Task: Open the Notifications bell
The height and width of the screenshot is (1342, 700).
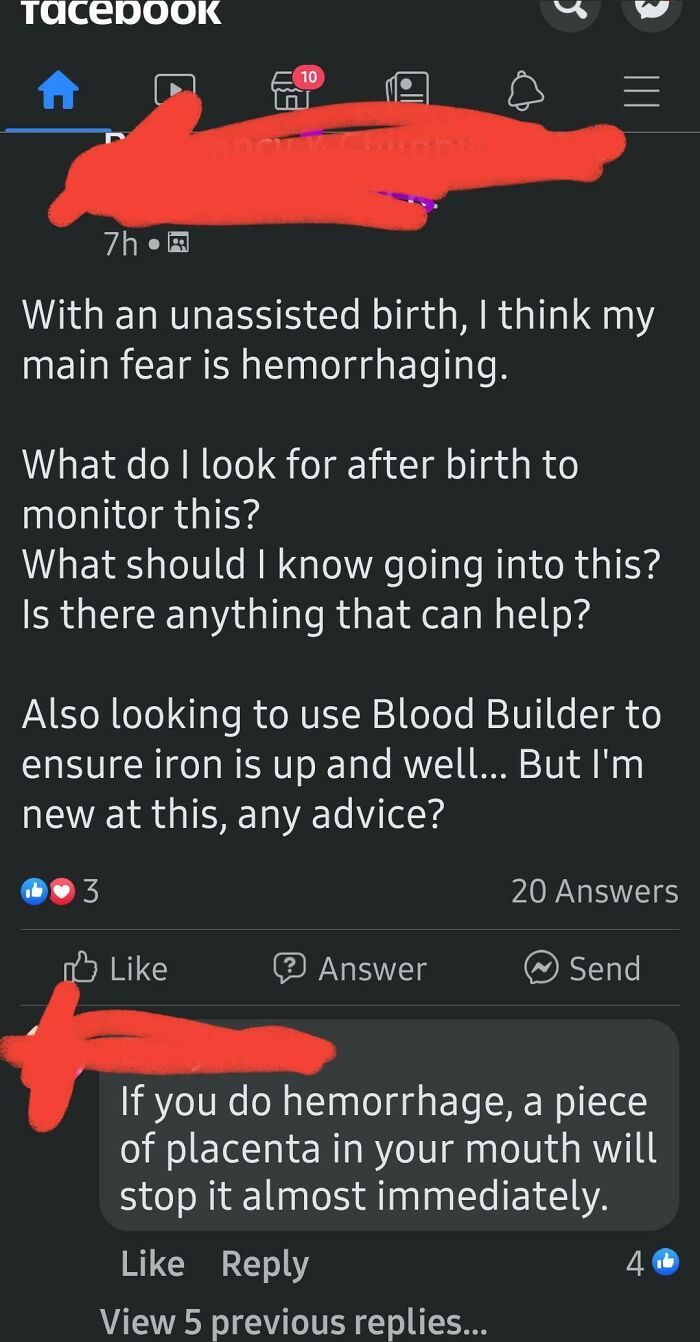Action: tap(524, 91)
